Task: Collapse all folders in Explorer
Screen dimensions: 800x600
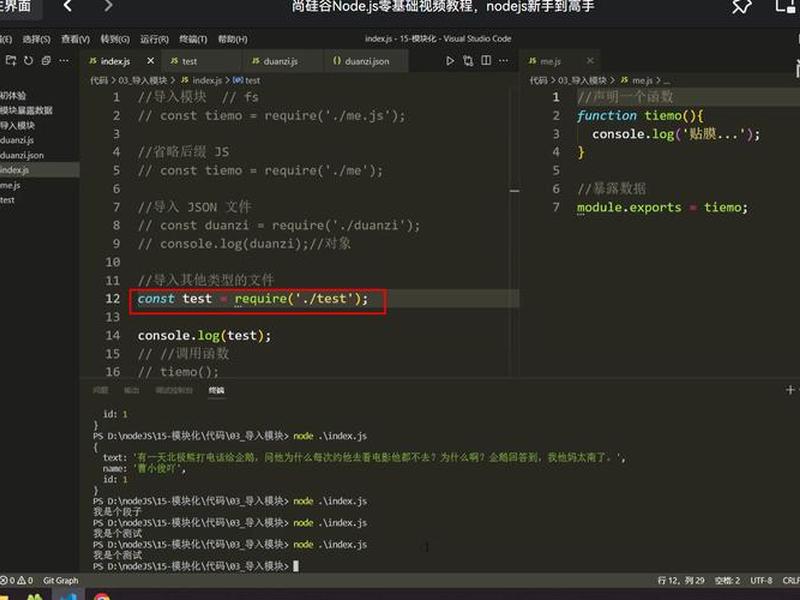Action: click(46, 61)
